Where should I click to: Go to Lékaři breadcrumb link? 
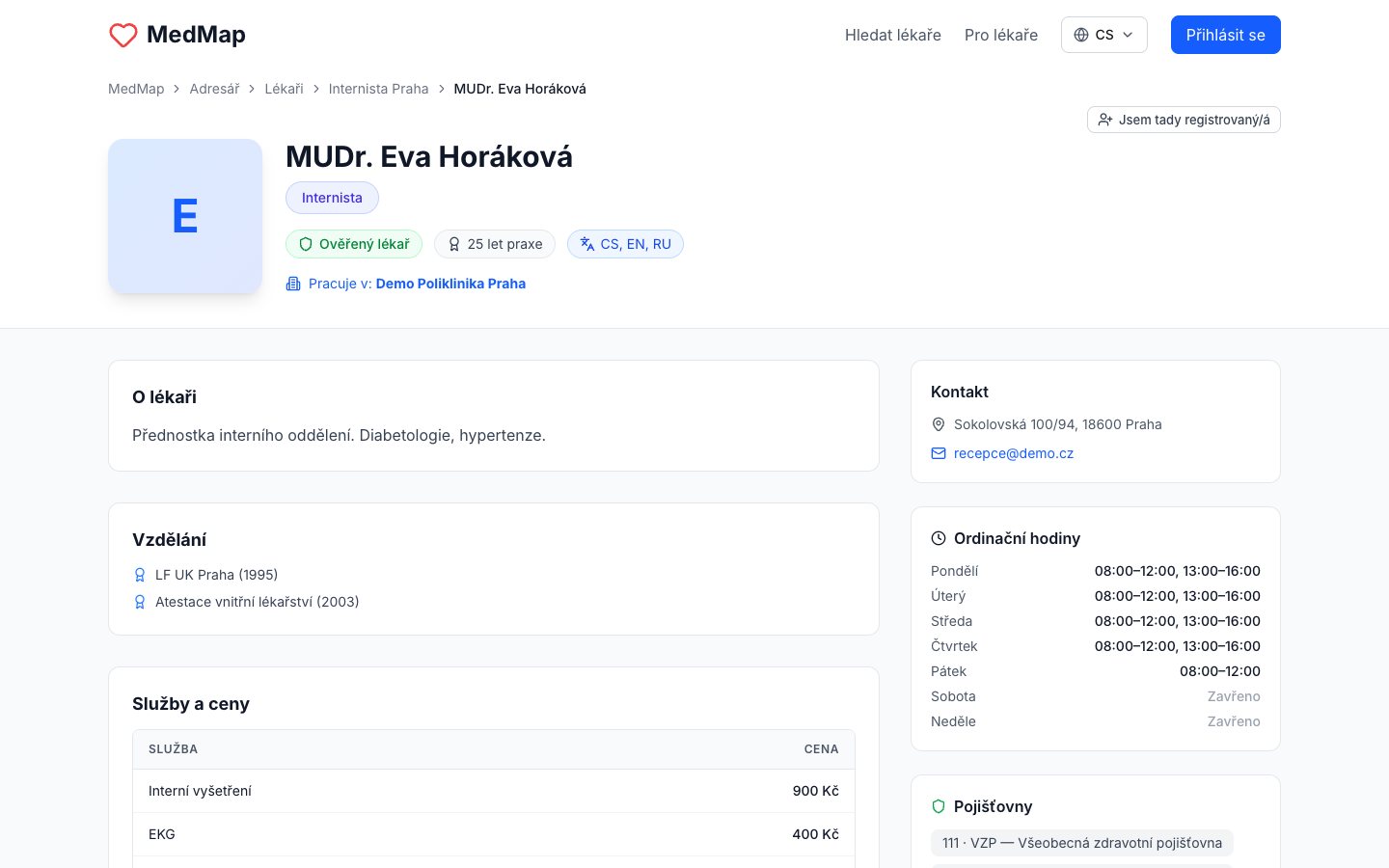coord(285,89)
